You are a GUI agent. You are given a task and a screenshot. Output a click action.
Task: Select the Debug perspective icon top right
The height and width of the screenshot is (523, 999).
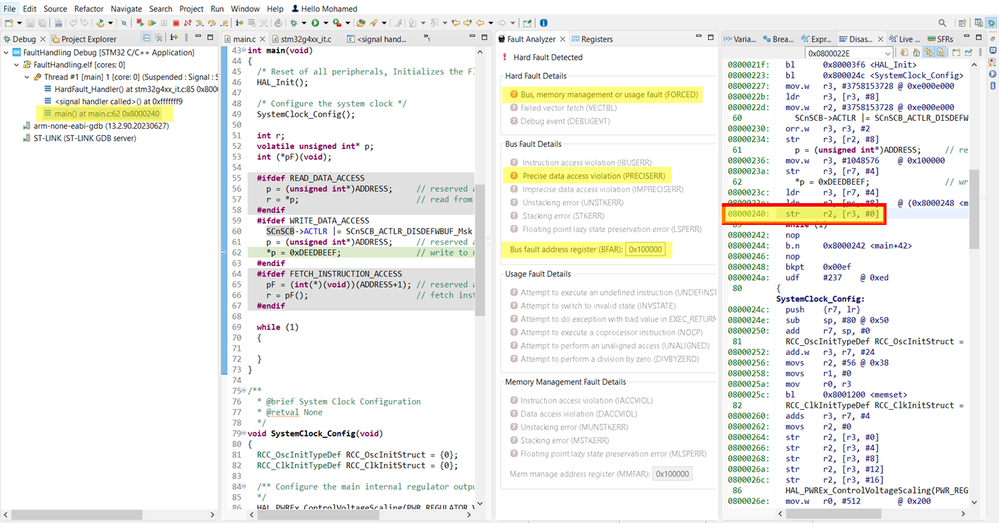tap(990, 23)
